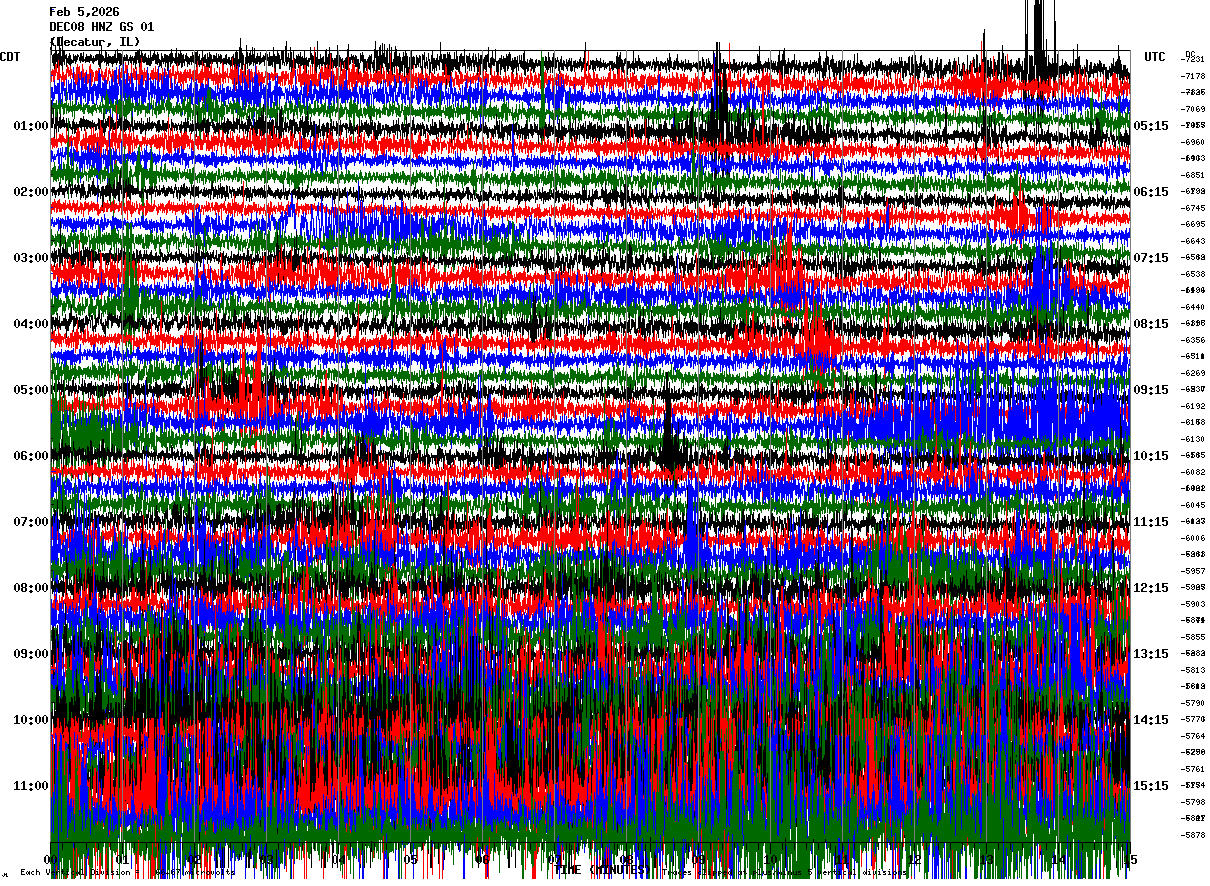The width and height of the screenshot is (1210, 886).
Task: Pick the offset value -5903
Action: (x=1194, y=604)
